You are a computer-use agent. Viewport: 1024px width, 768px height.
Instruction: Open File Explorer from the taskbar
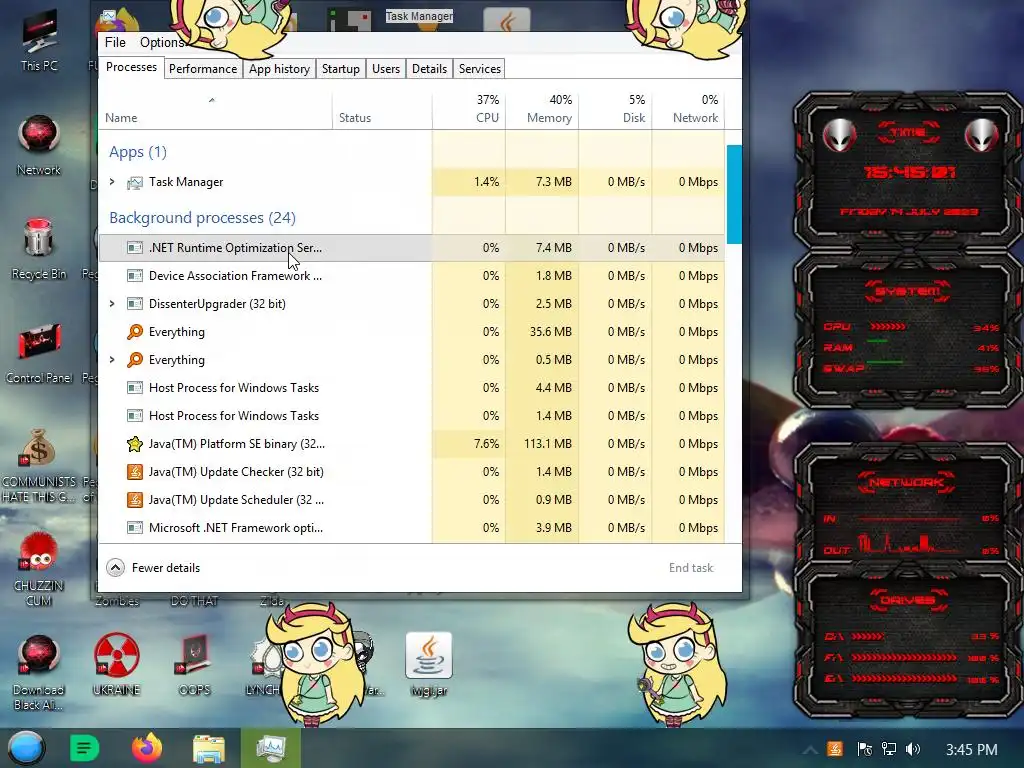[208, 749]
